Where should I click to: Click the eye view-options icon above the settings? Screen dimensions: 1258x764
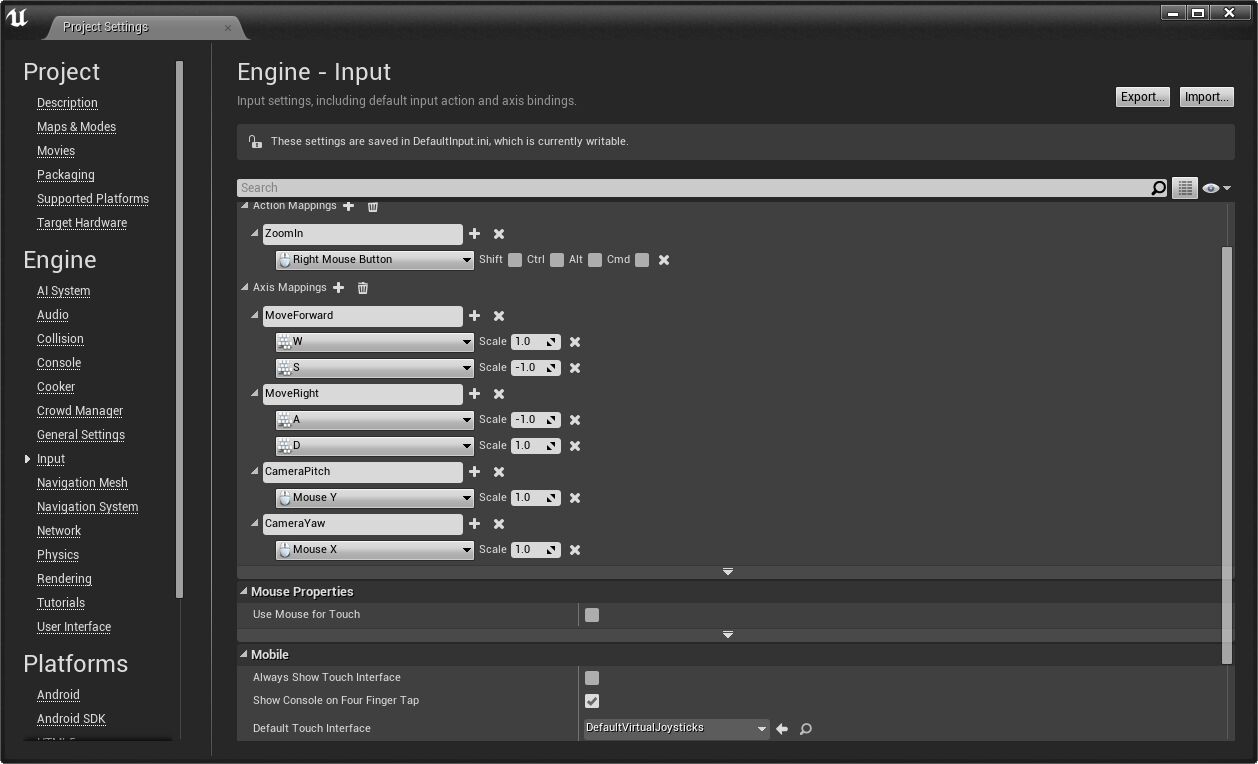click(x=1211, y=187)
